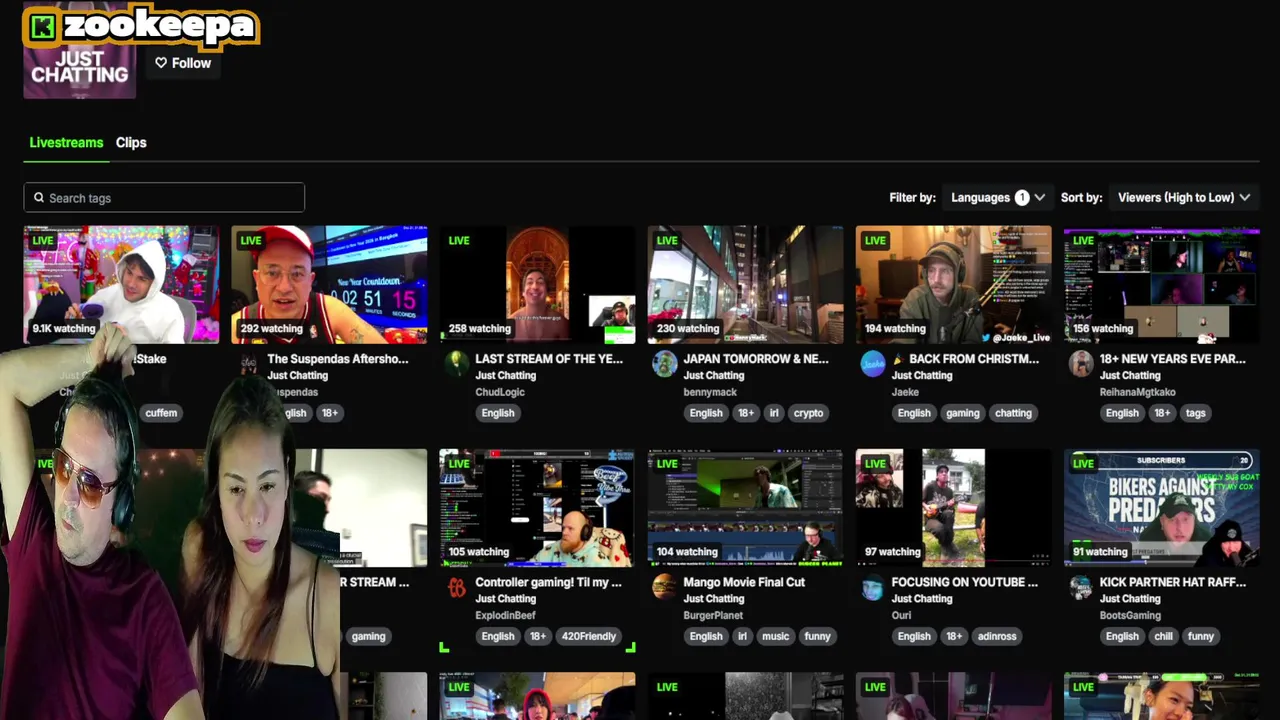This screenshot has height=720, width=1280.
Task: Select the funny tag on BurgerPlanet stream
Action: [x=817, y=636]
